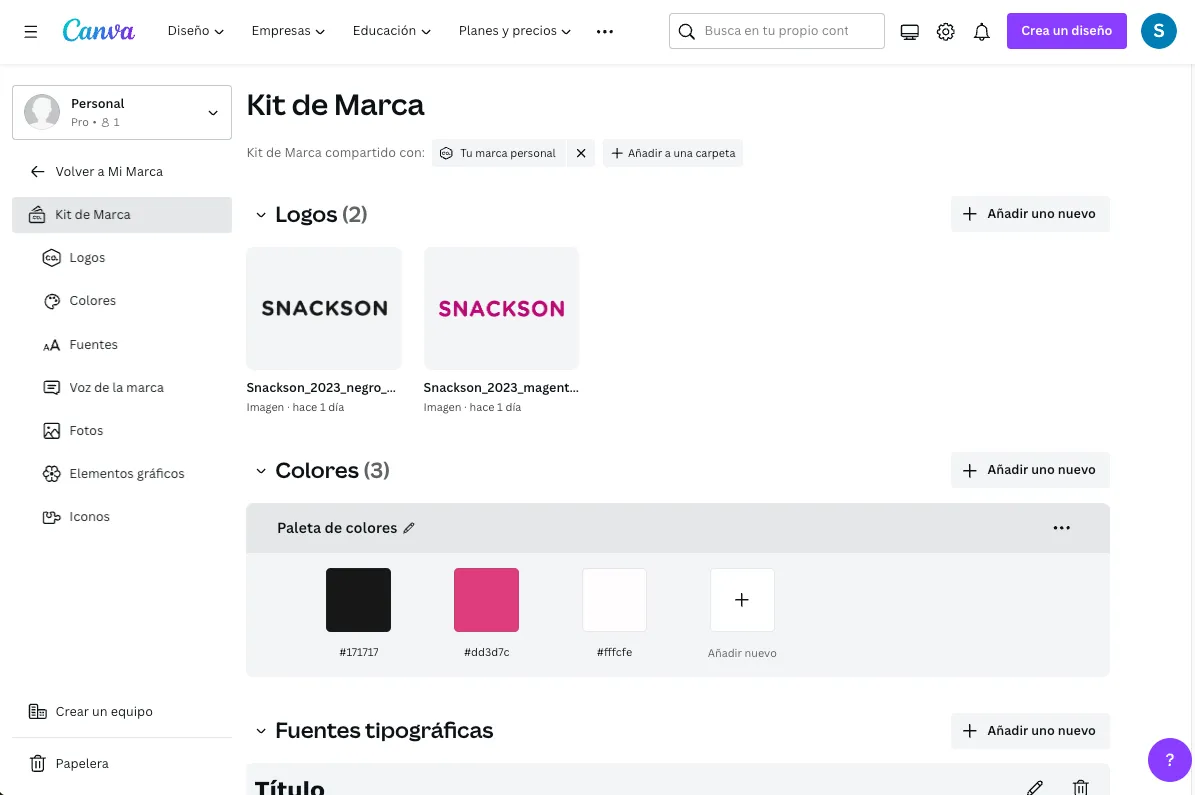Click Crea un diseño button
This screenshot has height=795, width=1195.
(1066, 31)
